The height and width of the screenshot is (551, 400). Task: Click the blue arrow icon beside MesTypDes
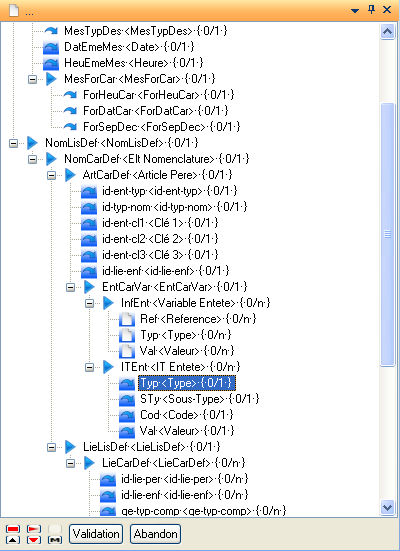point(51,31)
